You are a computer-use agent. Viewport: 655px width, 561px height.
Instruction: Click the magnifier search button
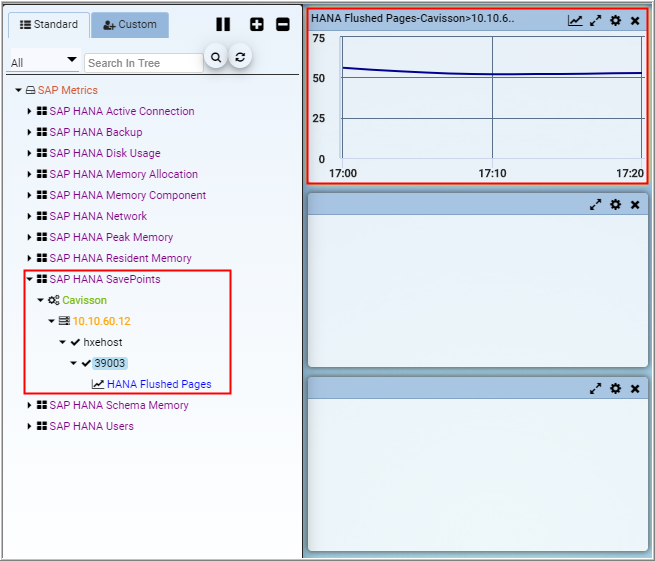(216, 57)
